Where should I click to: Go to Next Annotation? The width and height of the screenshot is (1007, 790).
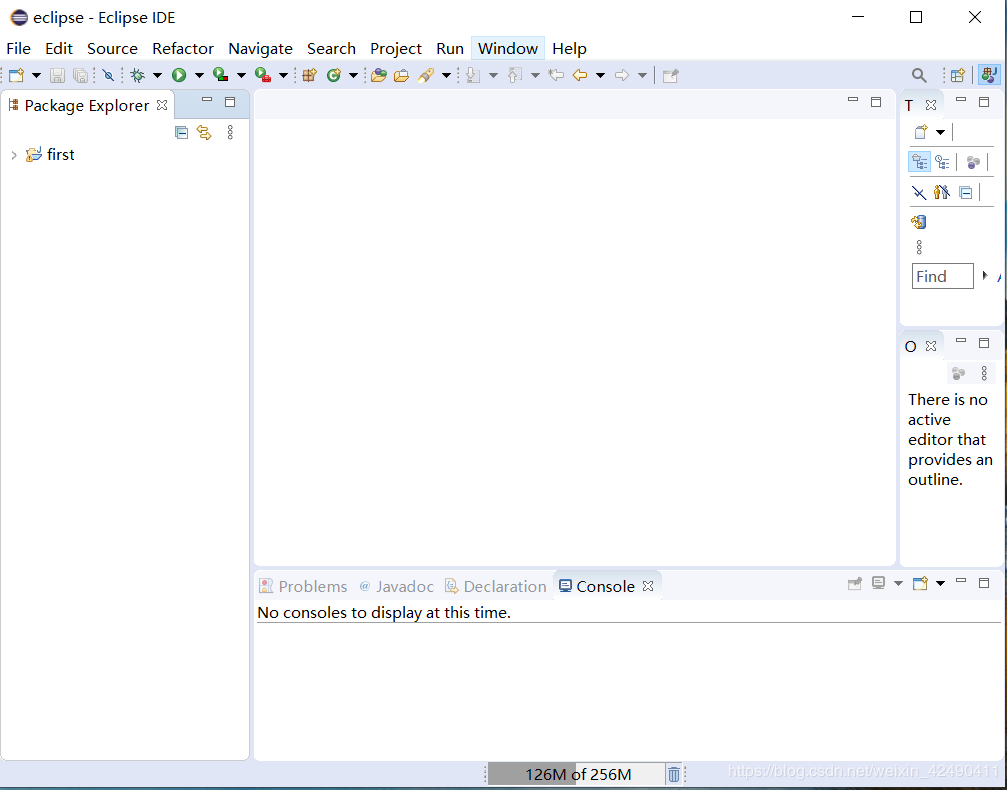pyautogui.click(x=473, y=75)
